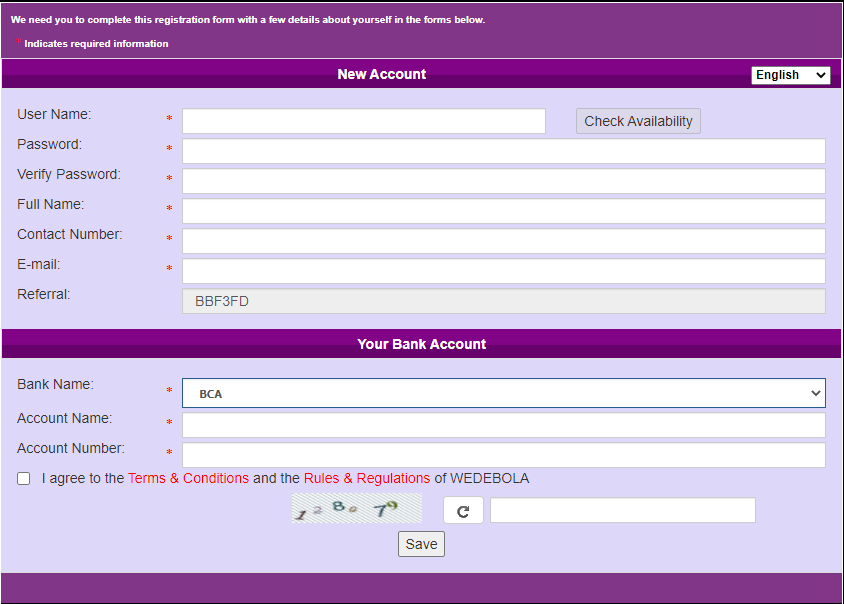844x604 pixels.
Task: Click the Full Name text box
Action: 503,211
